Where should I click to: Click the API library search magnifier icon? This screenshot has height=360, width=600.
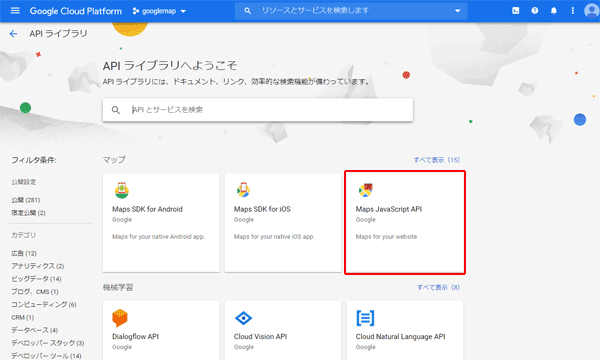click(x=116, y=110)
